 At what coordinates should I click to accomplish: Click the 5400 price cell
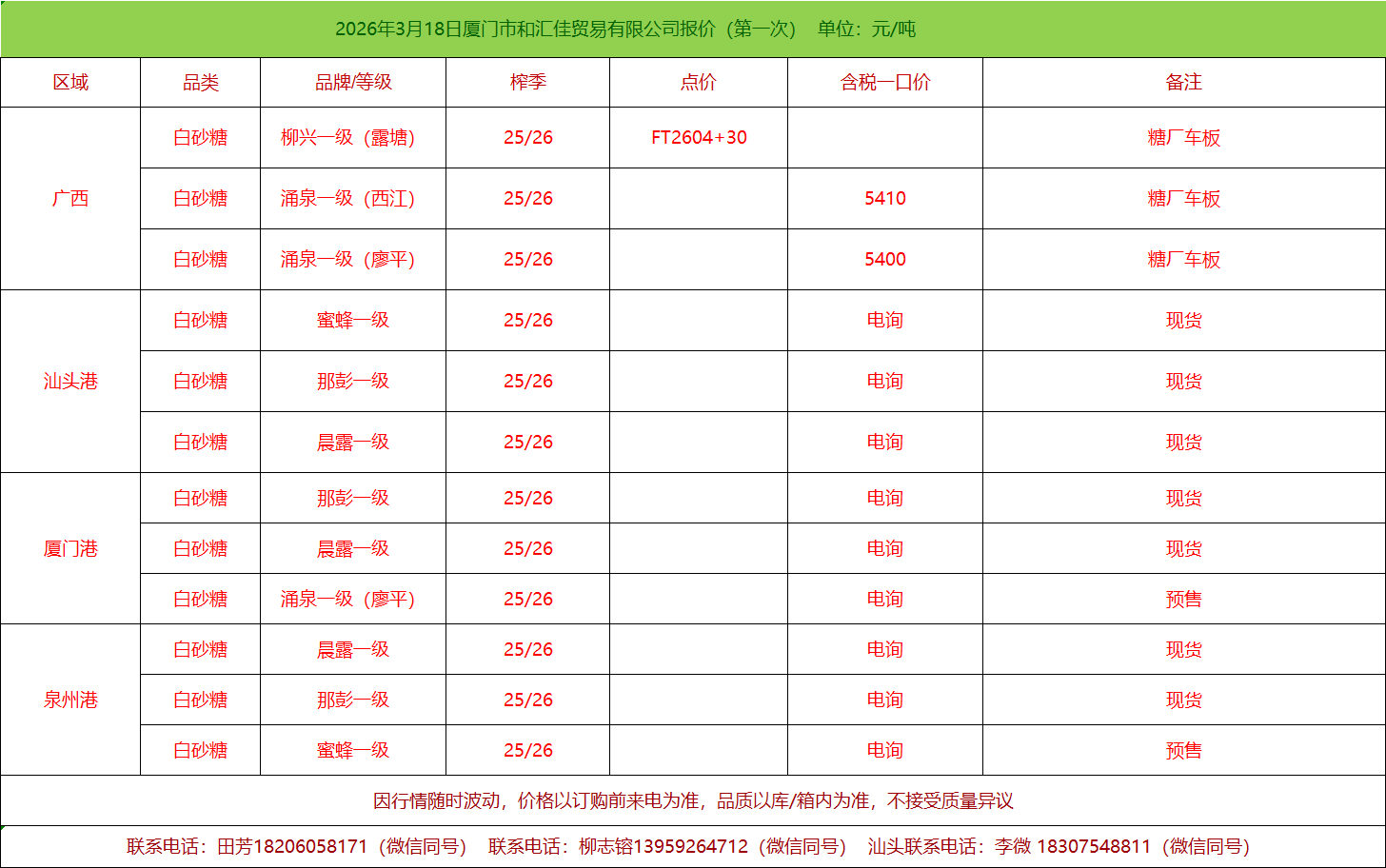884,260
